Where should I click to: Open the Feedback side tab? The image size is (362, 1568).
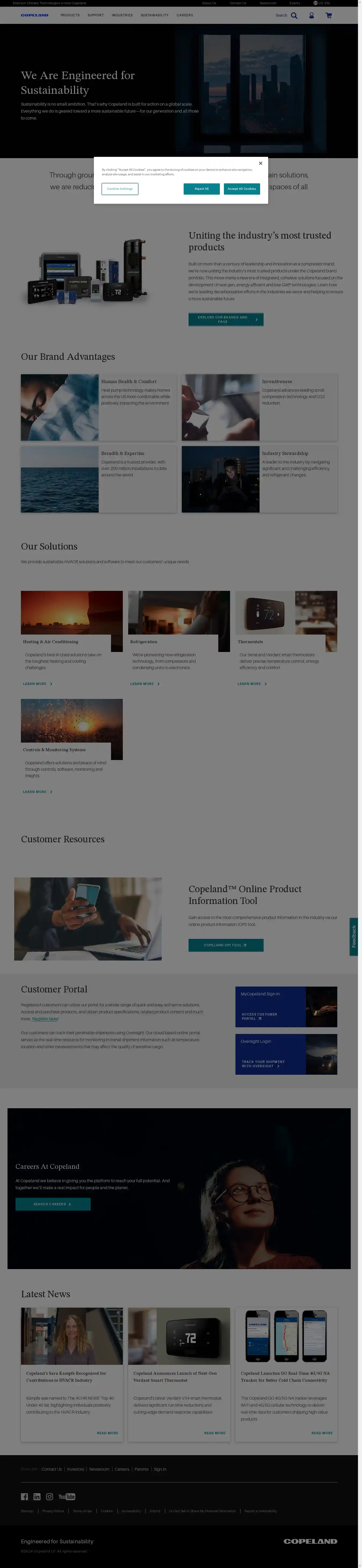pyautogui.click(x=353, y=936)
